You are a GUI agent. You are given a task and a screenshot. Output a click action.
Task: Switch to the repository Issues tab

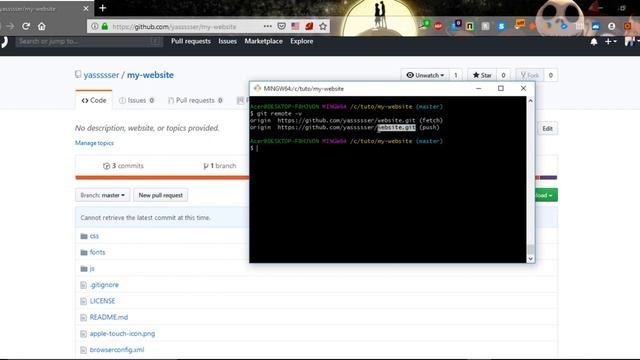coord(136,100)
